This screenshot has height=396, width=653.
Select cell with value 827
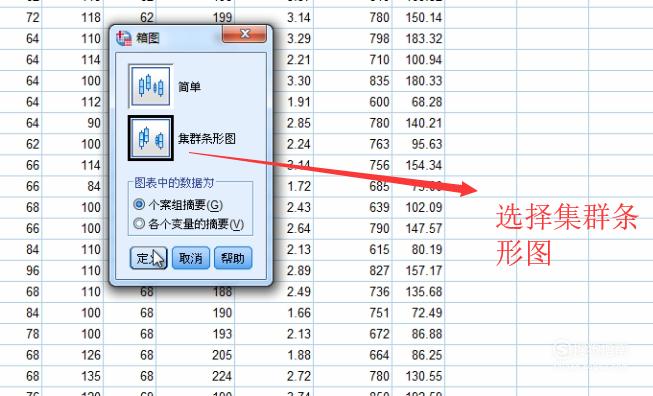(x=353, y=271)
